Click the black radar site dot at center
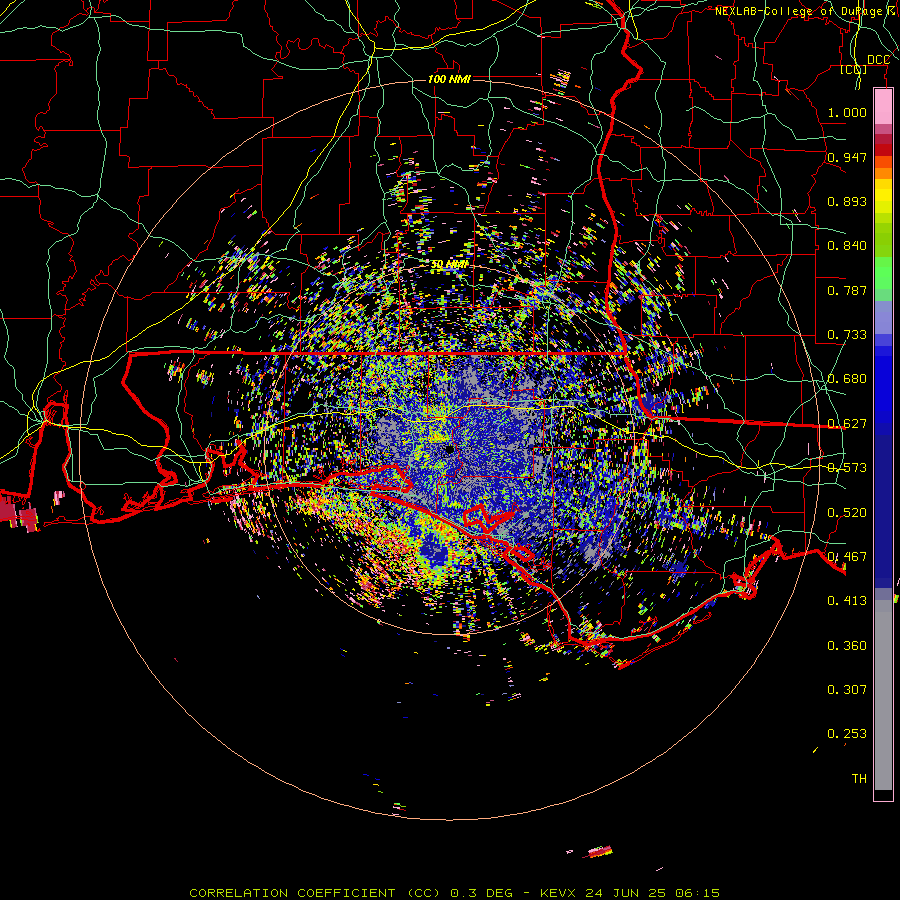This screenshot has height=900, width=900. coord(449,449)
